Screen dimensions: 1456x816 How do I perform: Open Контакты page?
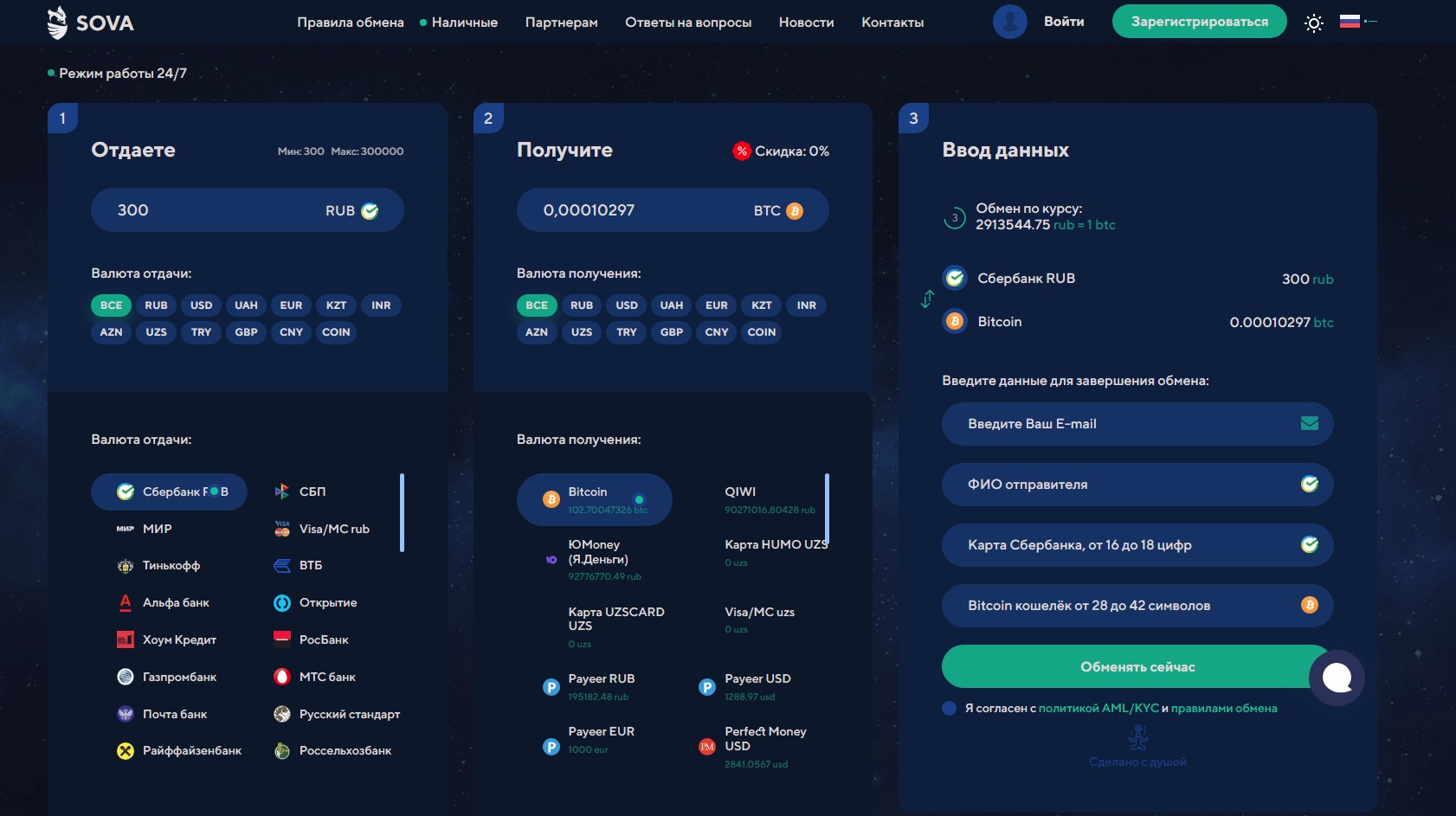coord(892,22)
